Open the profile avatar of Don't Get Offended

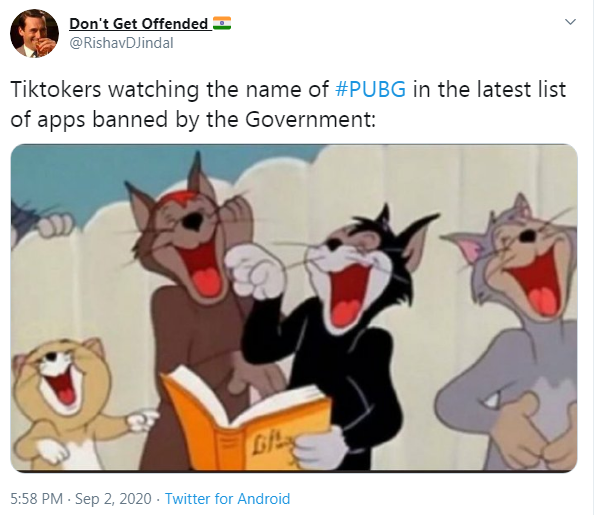click(x=34, y=33)
